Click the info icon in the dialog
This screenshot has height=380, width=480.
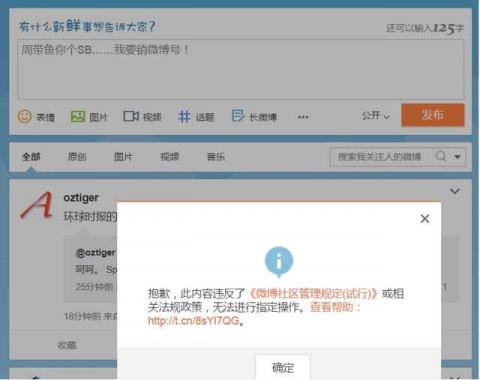coord(279,262)
